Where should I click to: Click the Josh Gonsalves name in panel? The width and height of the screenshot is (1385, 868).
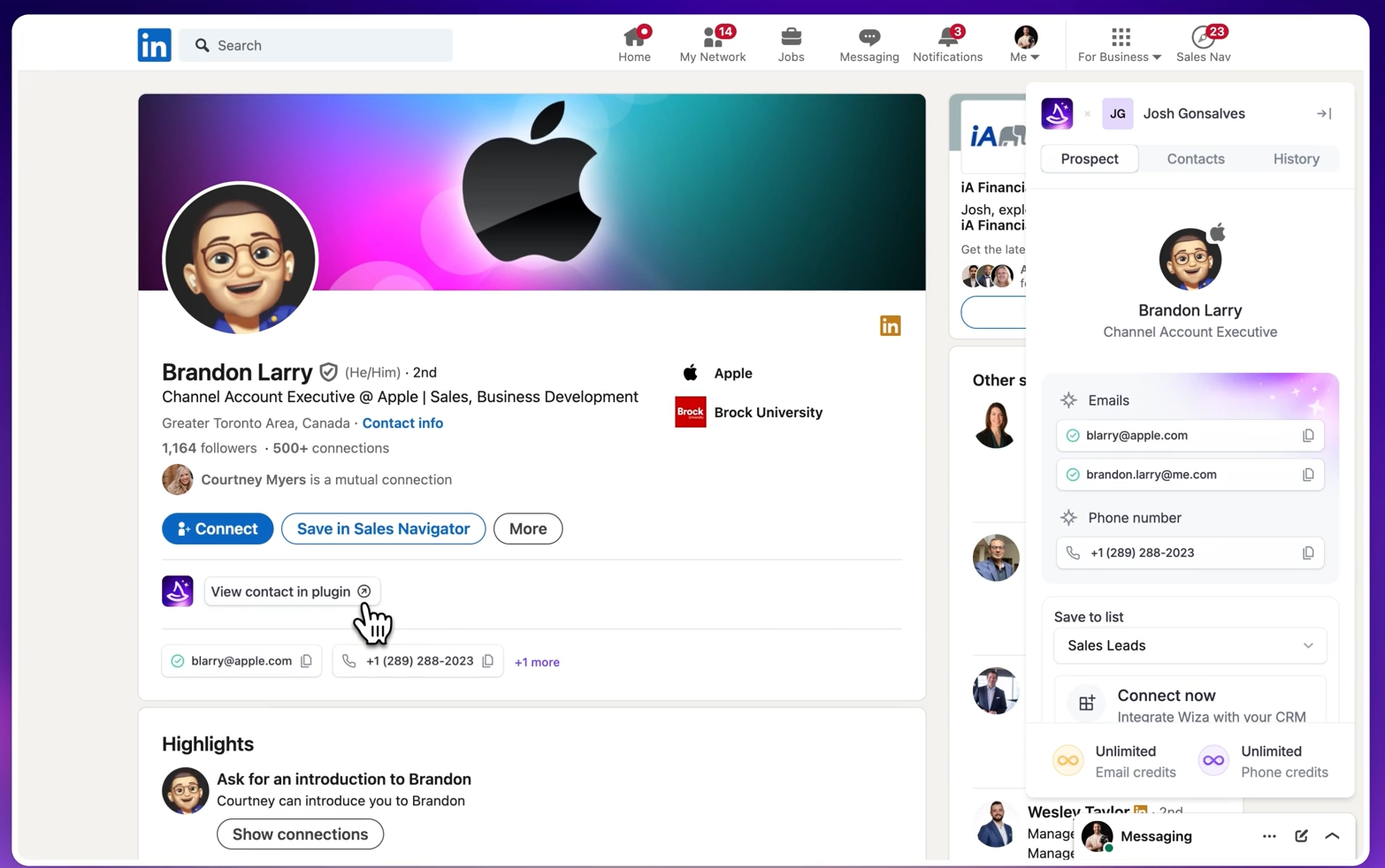pos(1194,114)
